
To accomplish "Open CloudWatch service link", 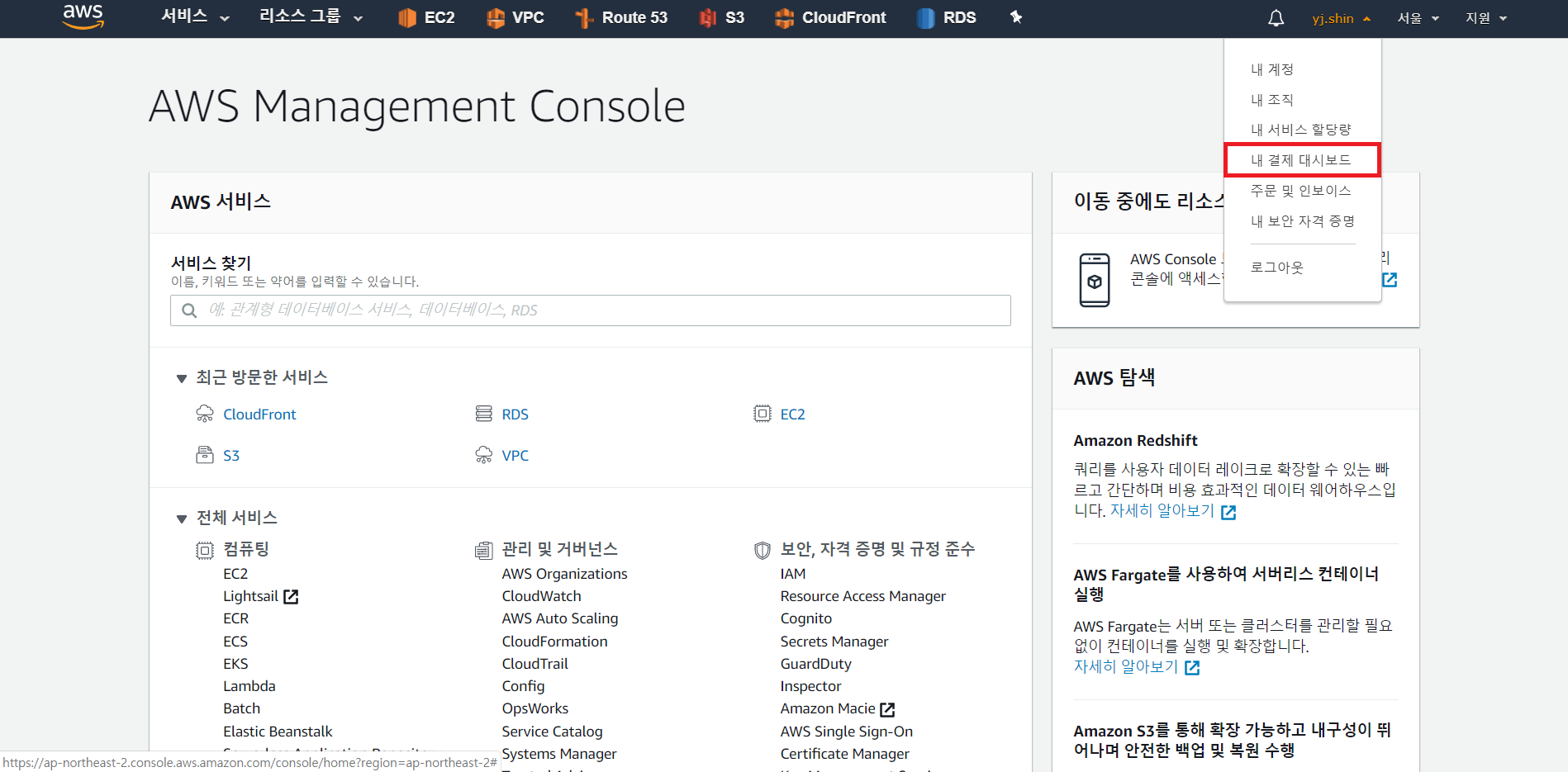I will tap(542, 596).
